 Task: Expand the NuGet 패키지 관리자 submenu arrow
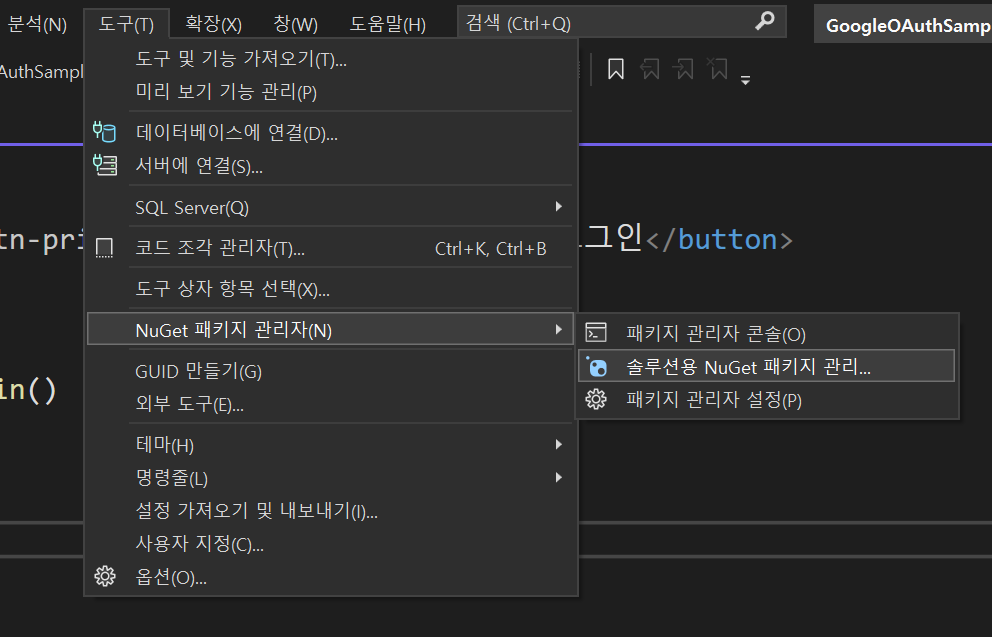tap(558, 329)
